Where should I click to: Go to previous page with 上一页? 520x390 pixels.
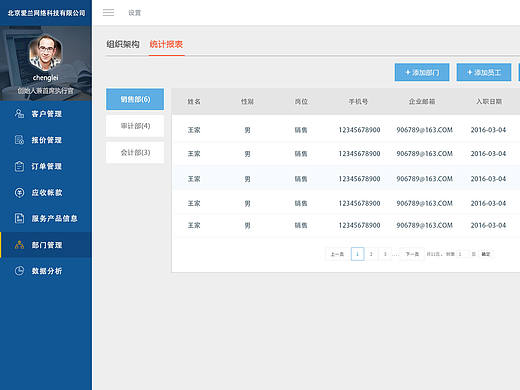337,254
